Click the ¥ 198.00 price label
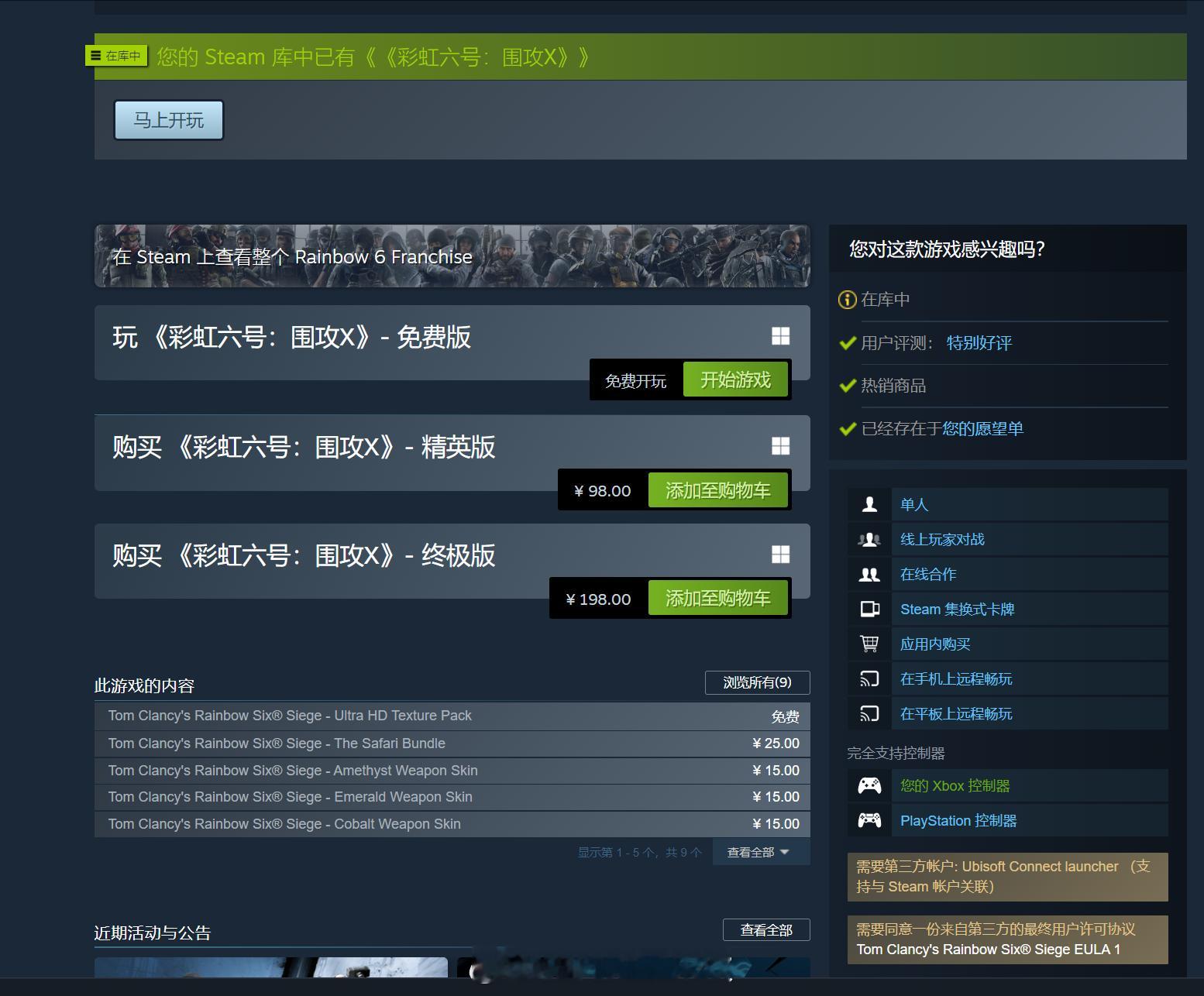Screen dimensions: 1204x996 pyautogui.click(x=598, y=599)
